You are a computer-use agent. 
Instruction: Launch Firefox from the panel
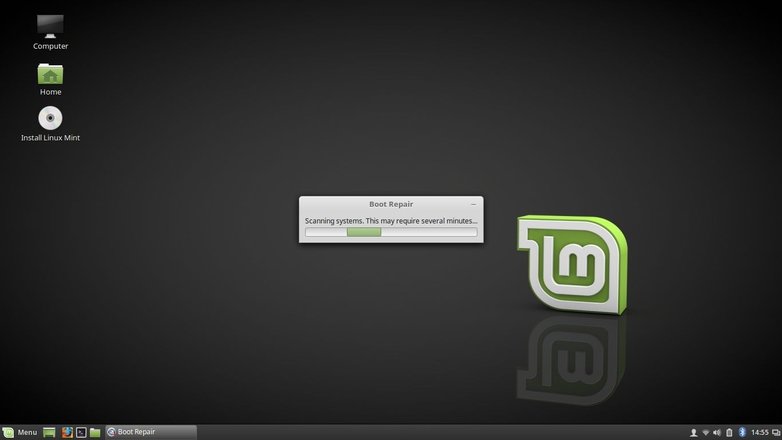[x=67, y=432]
